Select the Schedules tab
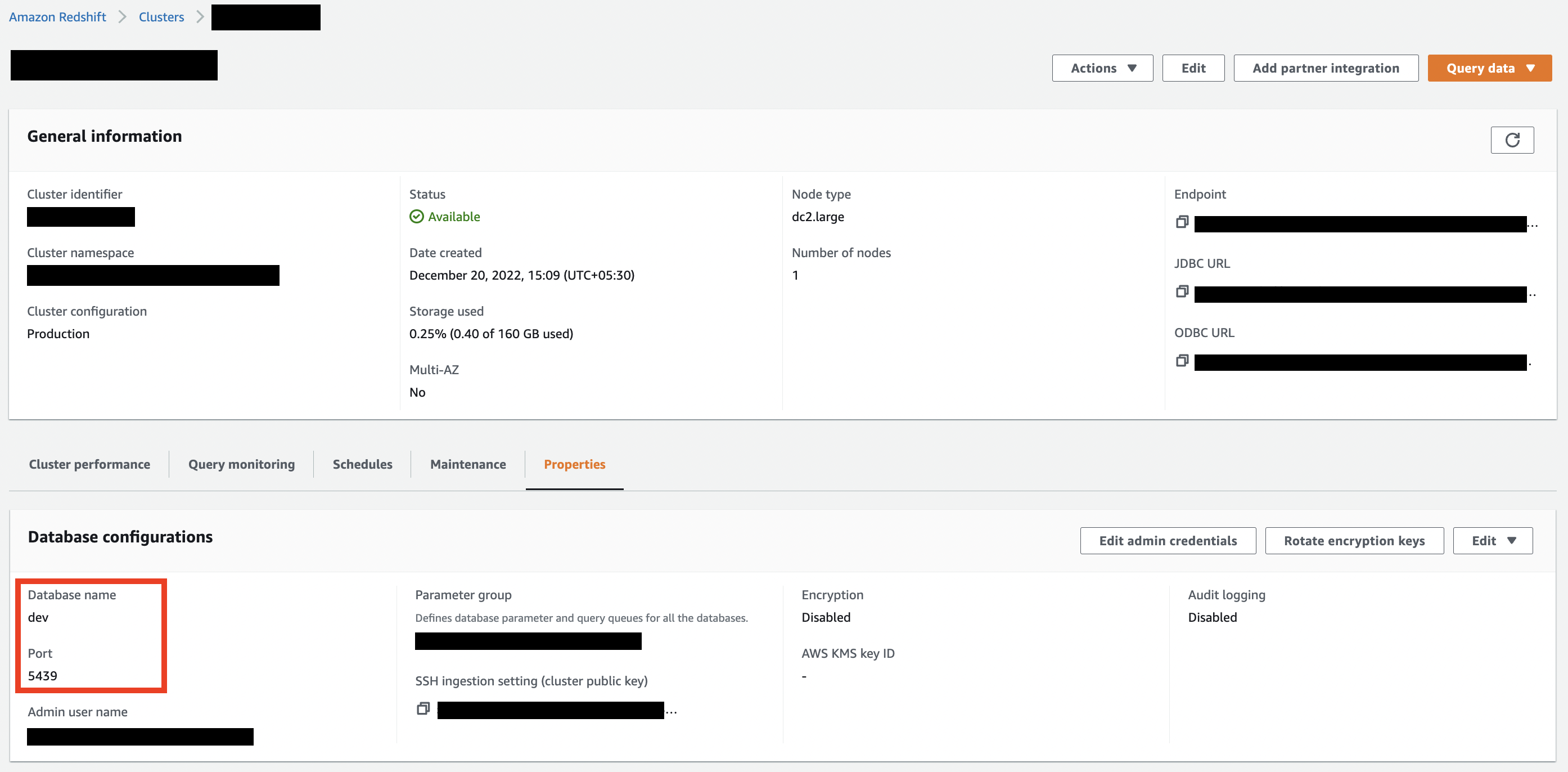Image resolution: width=1568 pixels, height=772 pixels. [362, 464]
